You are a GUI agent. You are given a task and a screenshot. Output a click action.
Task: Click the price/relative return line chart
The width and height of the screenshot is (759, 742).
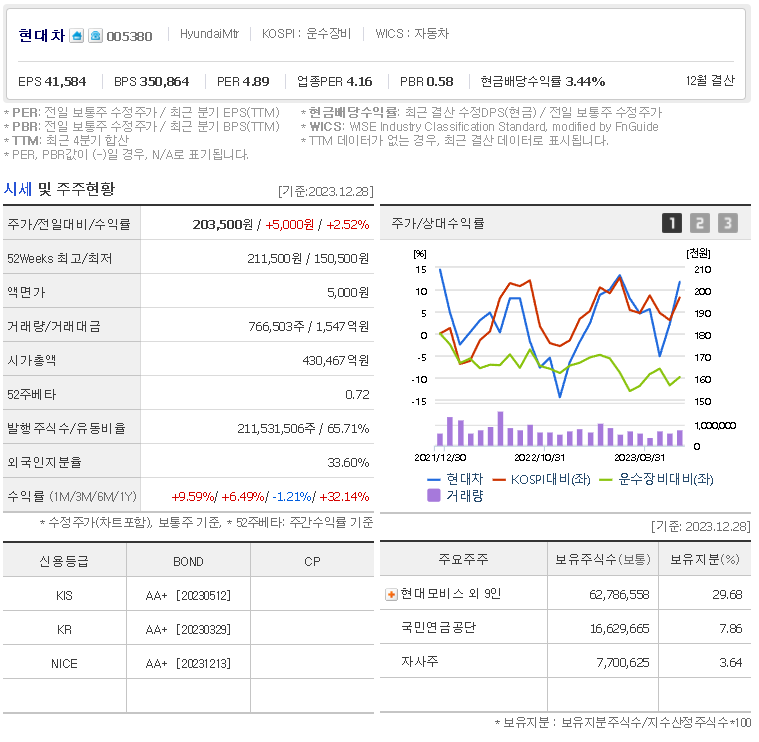click(560, 335)
